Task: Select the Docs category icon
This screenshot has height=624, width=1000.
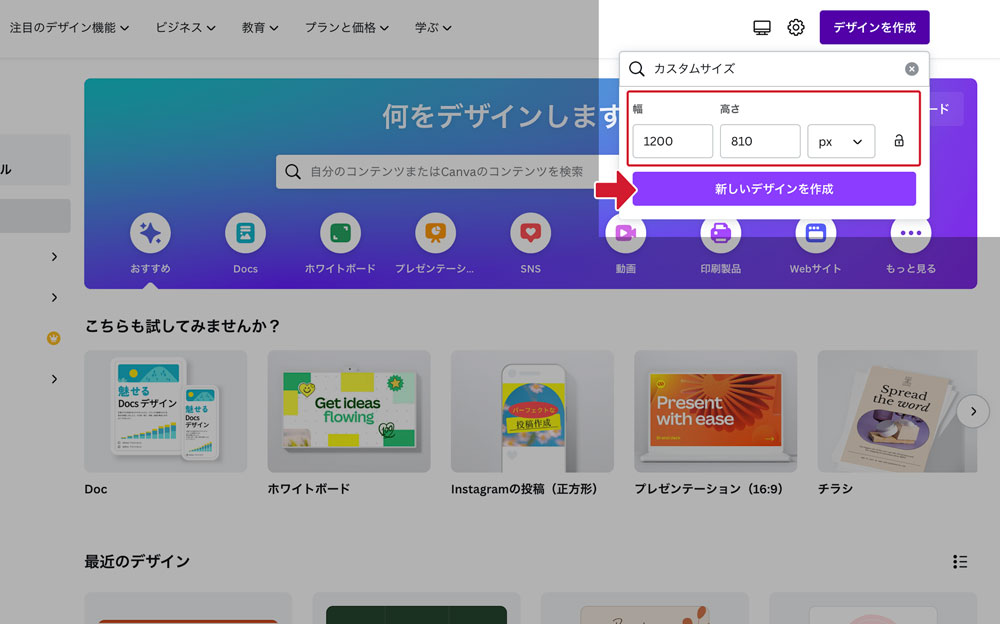Action: [x=246, y=233]
